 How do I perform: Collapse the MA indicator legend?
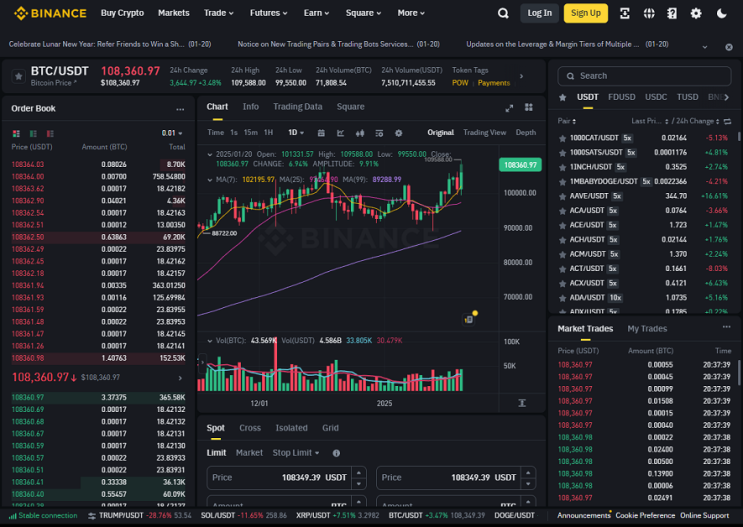coord(210,180)
